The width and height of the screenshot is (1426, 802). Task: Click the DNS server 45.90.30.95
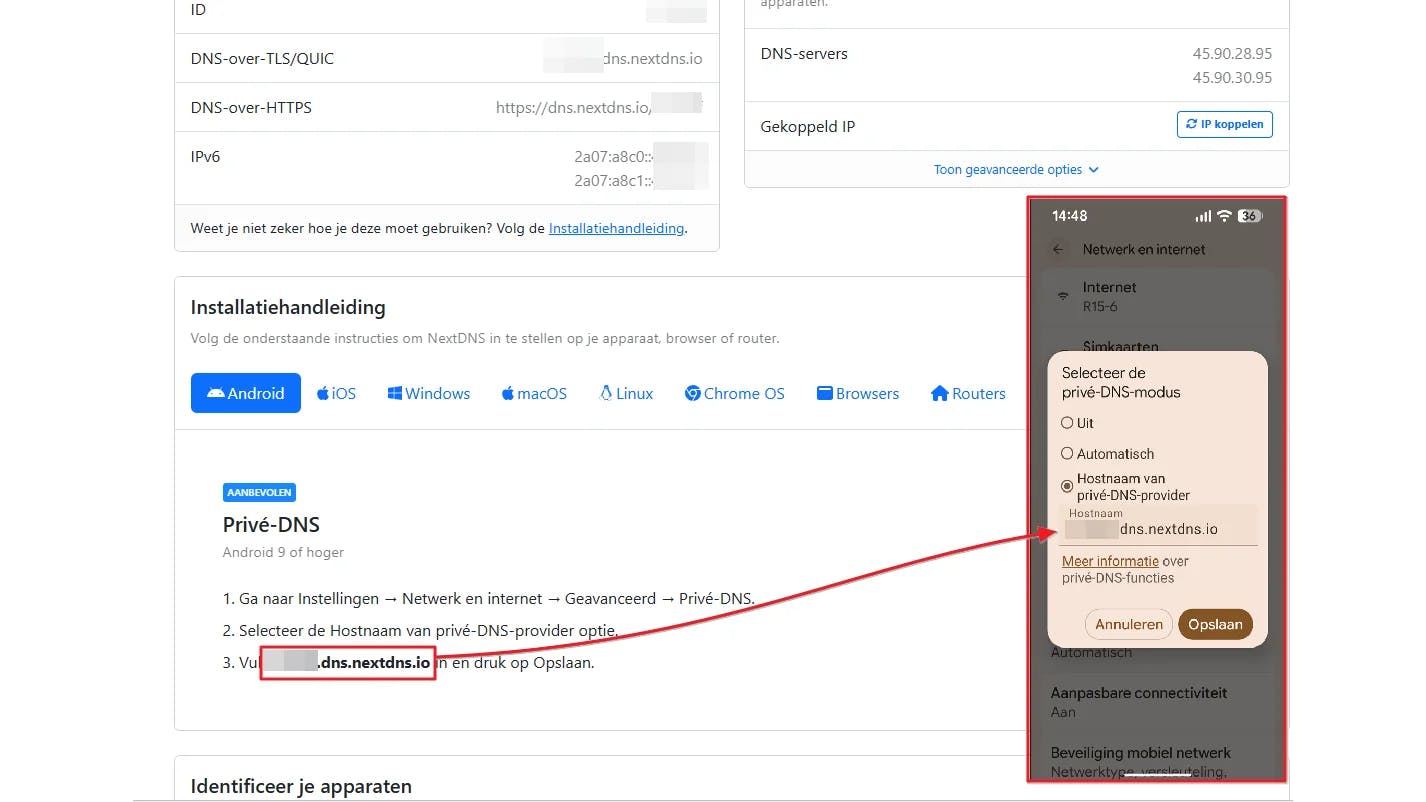point(1232,77)
